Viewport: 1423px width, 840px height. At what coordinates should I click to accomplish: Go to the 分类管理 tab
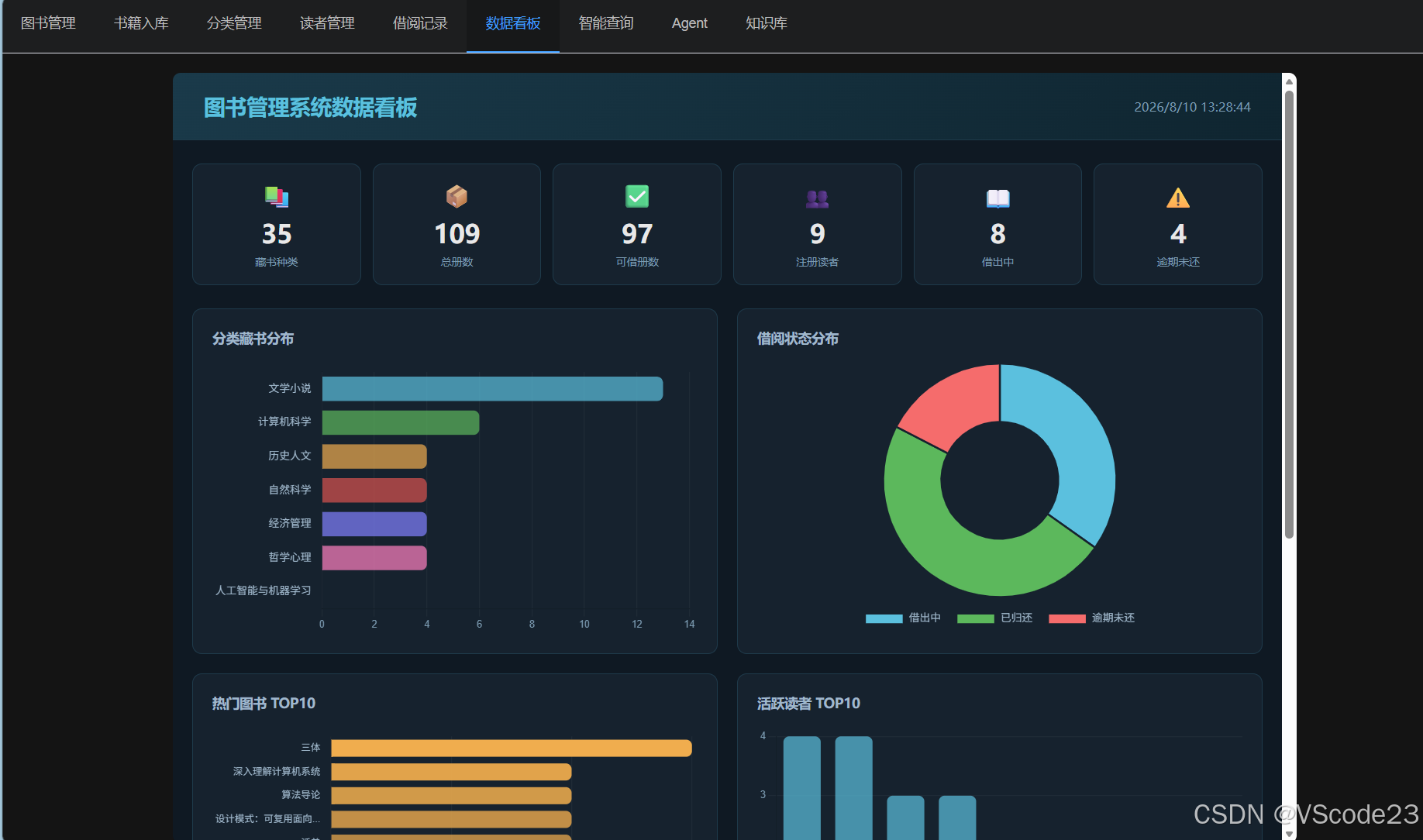[234, 23]
